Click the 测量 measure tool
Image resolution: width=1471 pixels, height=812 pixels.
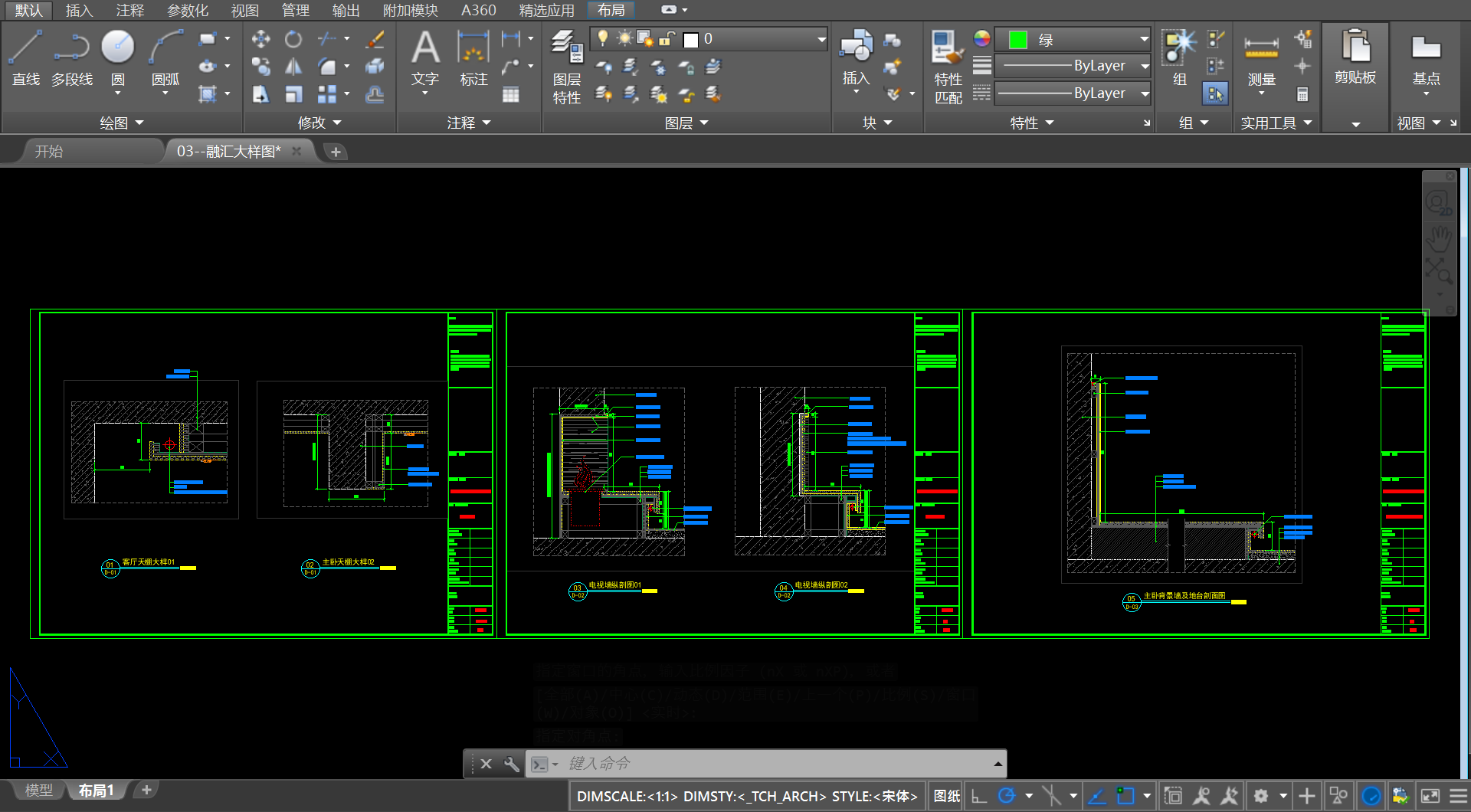[x=1261, y=58]
